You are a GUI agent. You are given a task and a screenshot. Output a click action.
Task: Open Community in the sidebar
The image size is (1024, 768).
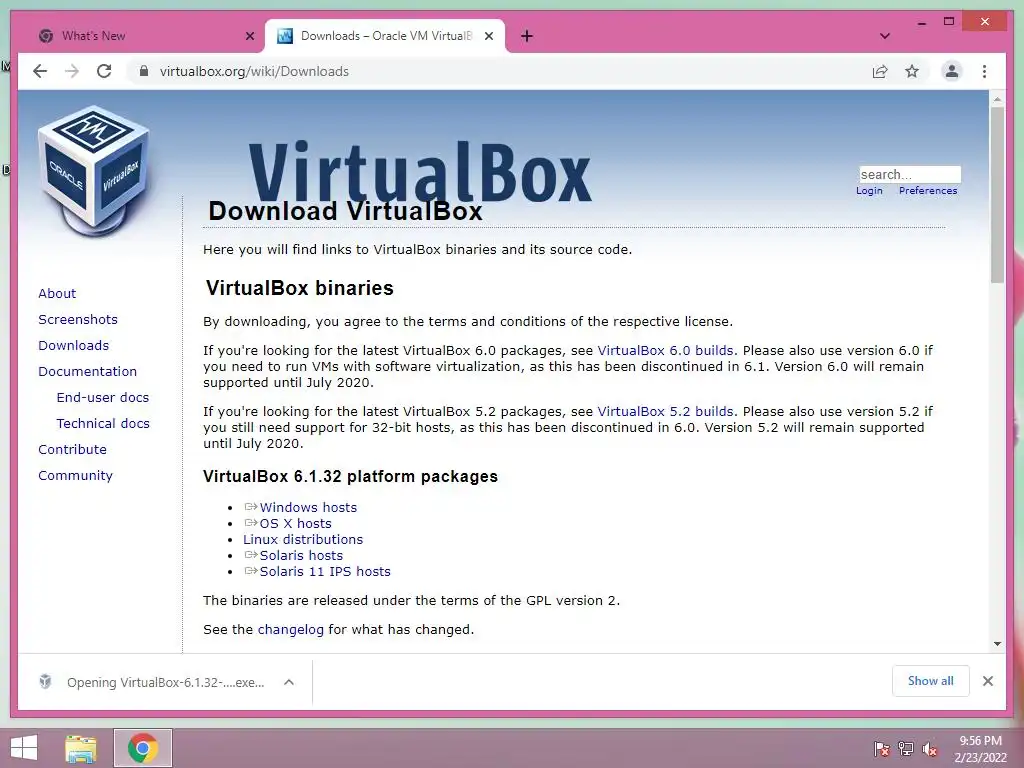[75, 475]
